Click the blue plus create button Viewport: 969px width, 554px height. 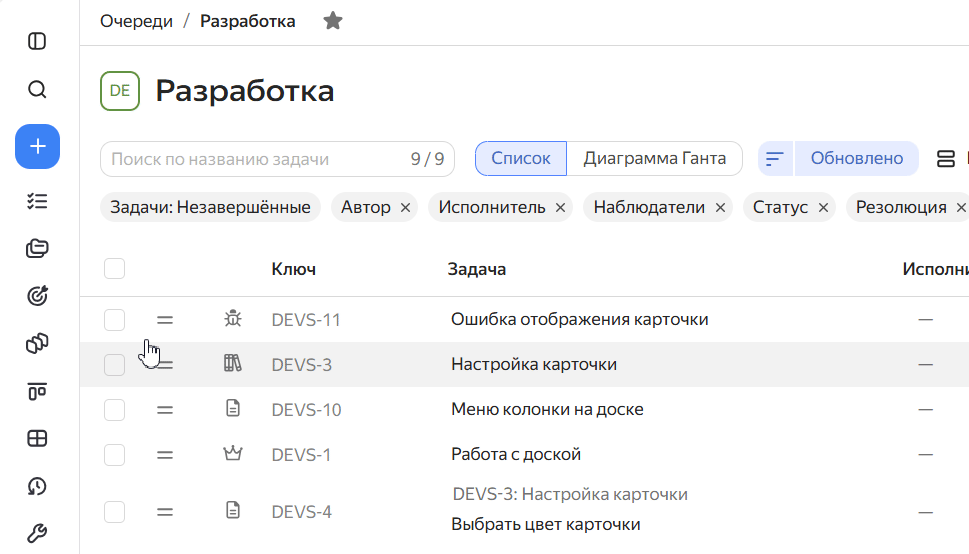[x=38, y=147]
